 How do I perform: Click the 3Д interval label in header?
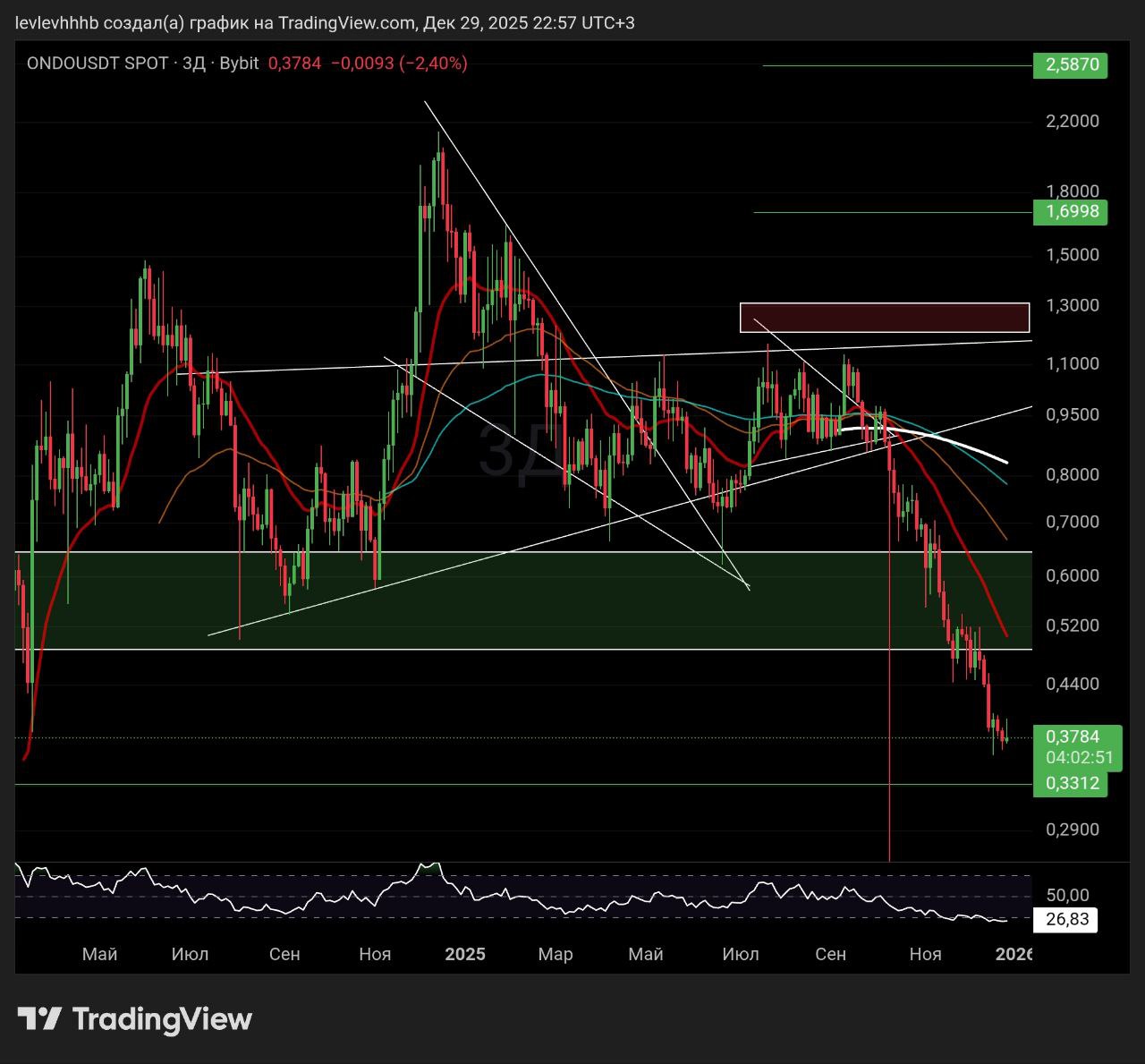click(194, 64)
